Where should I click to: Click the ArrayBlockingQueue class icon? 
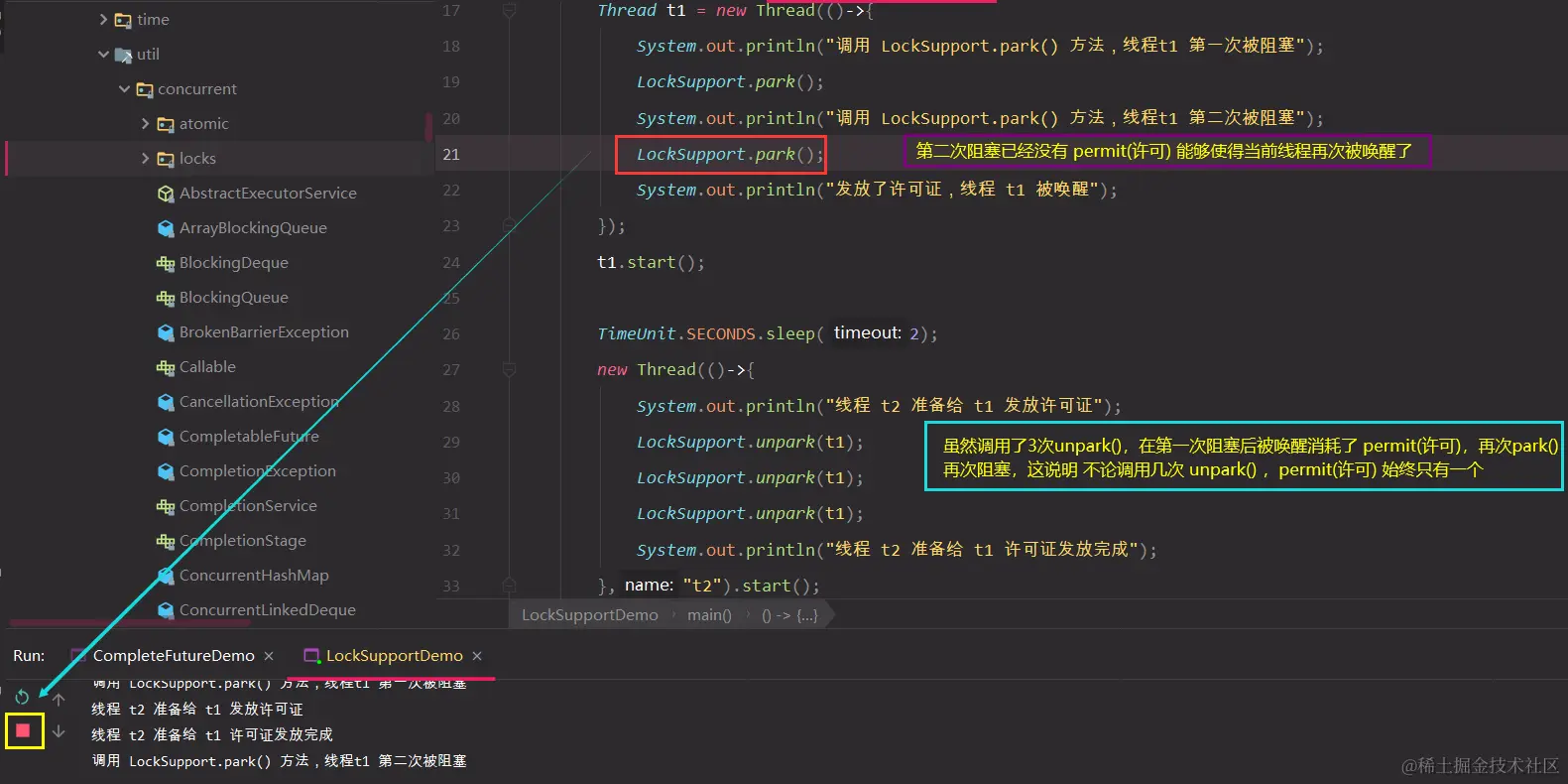(x=166, y=228)
